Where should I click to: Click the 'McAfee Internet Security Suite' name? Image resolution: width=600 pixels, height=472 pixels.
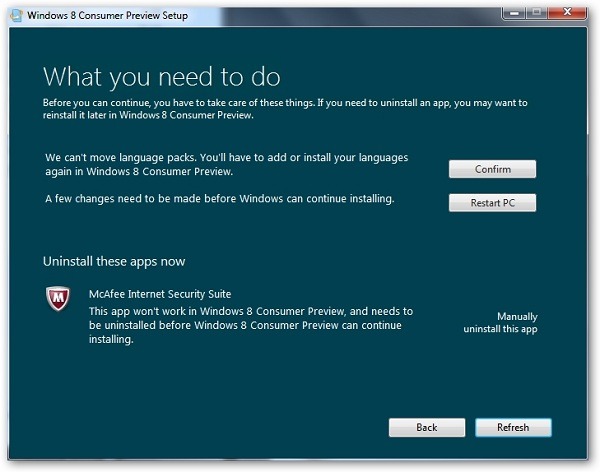point(160,294)
